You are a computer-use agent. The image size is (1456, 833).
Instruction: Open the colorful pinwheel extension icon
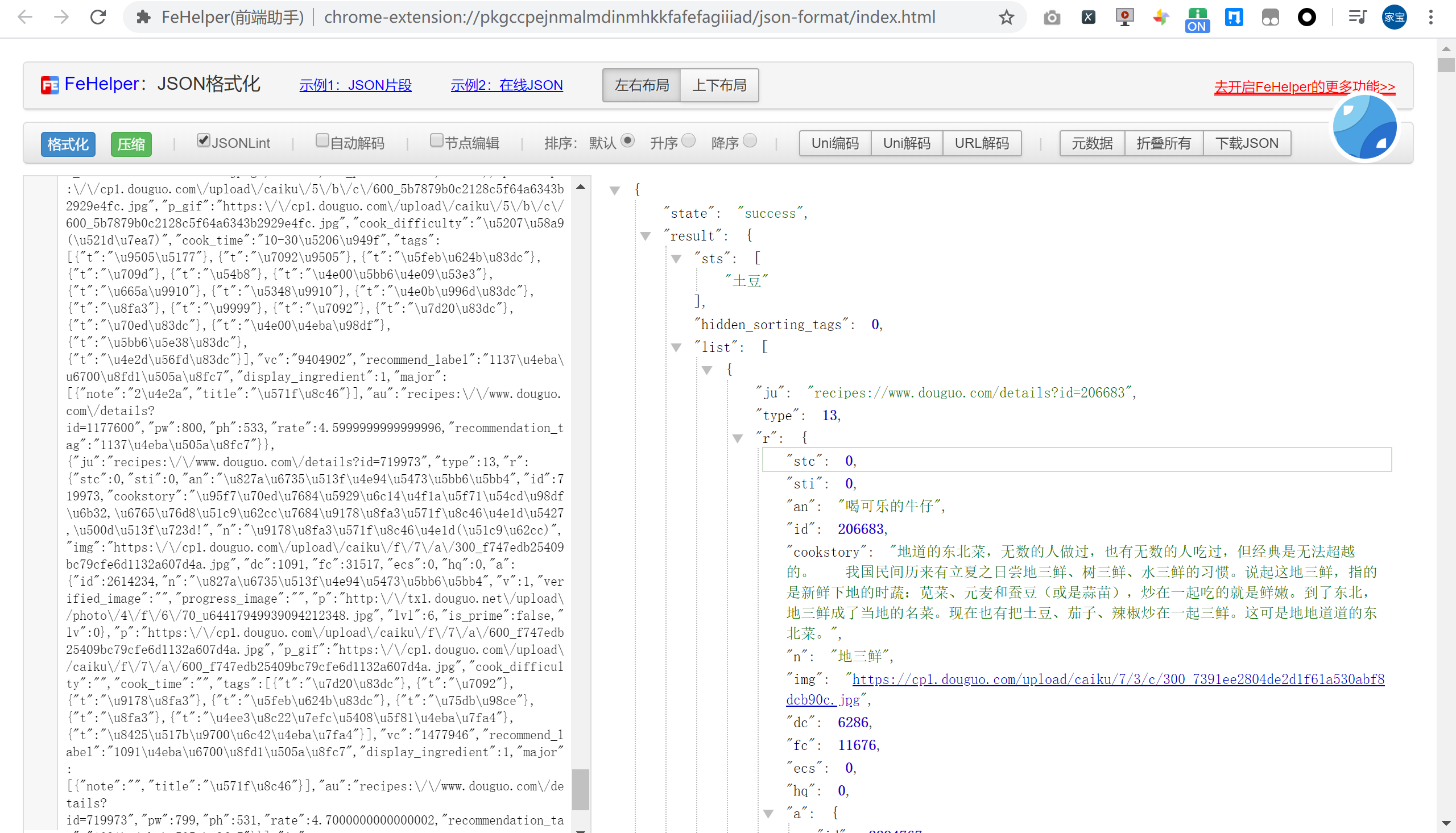coord(1161,17)
